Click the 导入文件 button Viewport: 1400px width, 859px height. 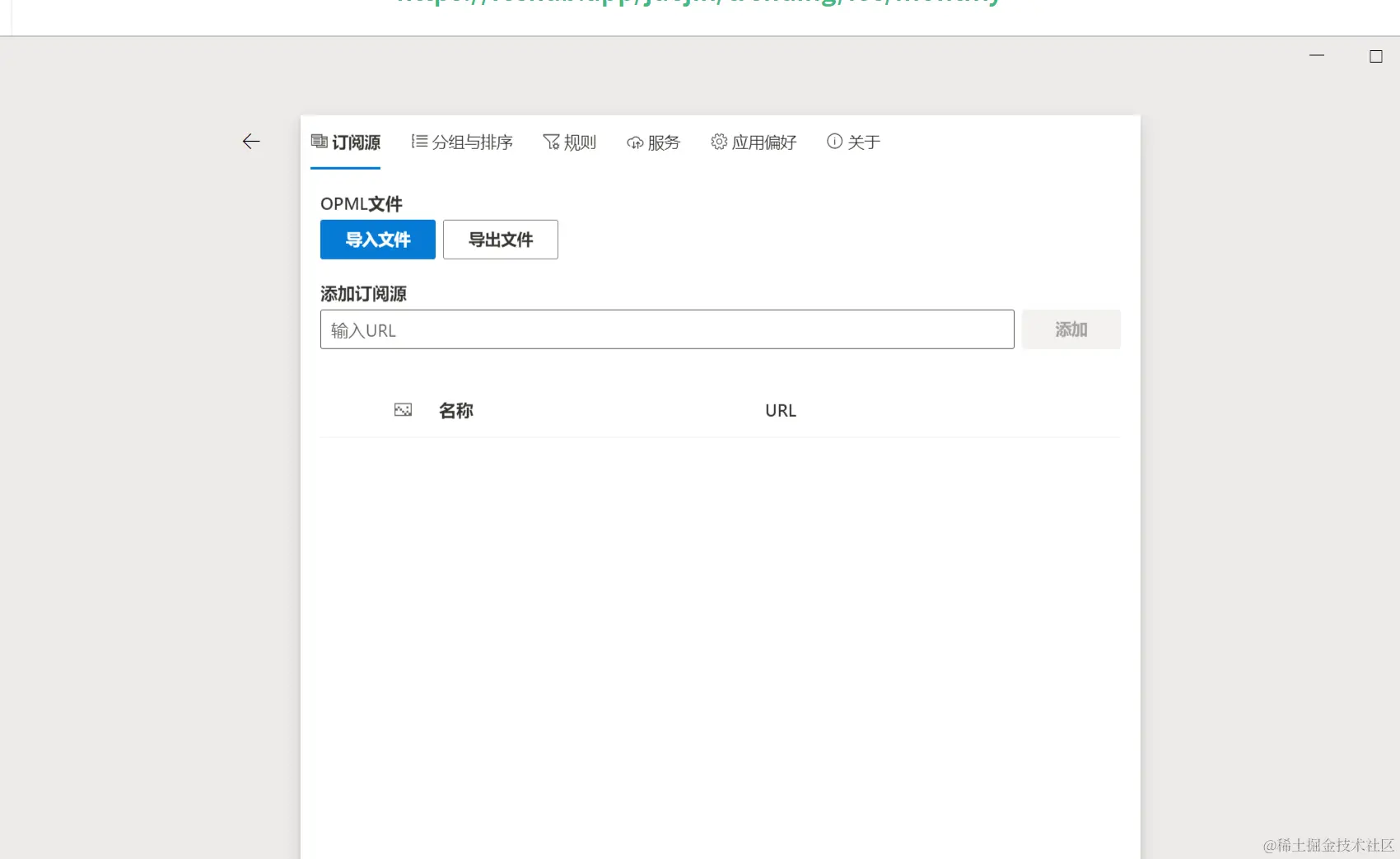(378, 240)
